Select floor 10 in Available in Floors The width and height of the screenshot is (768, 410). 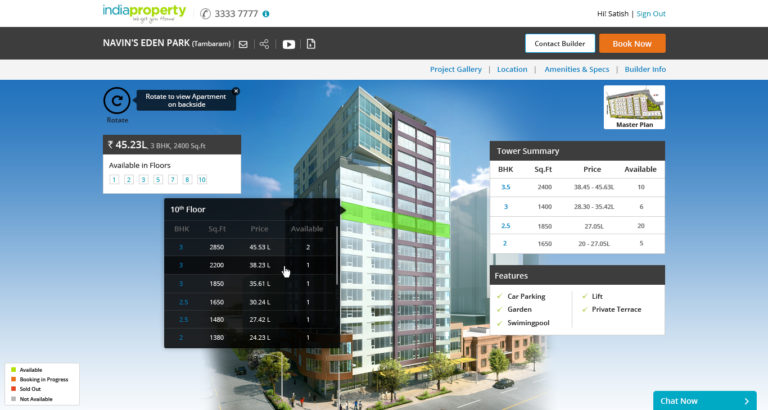(202, 180)
